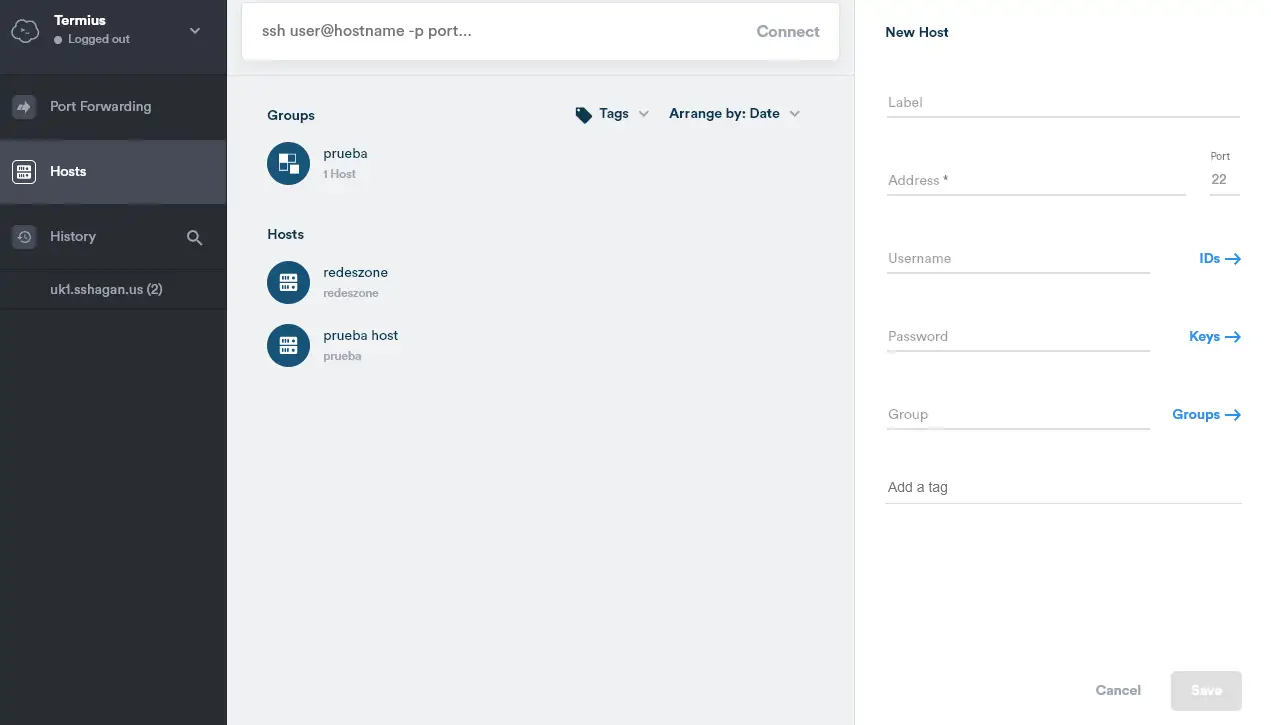Click the Port Forwarding arrow icon
1271x725 pixels.
[24, 107]
